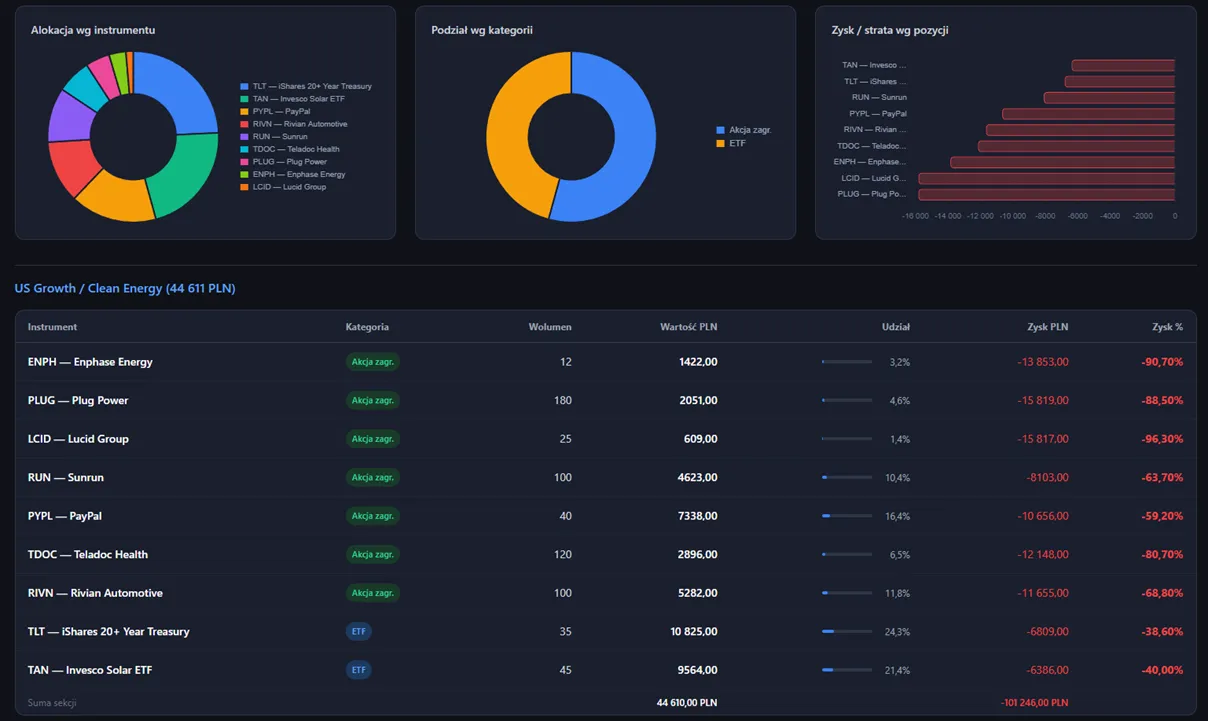Click the RUN bar in profit/loss chart
This screenshot has height=721, width=1208.
[x=1109, y=98]
